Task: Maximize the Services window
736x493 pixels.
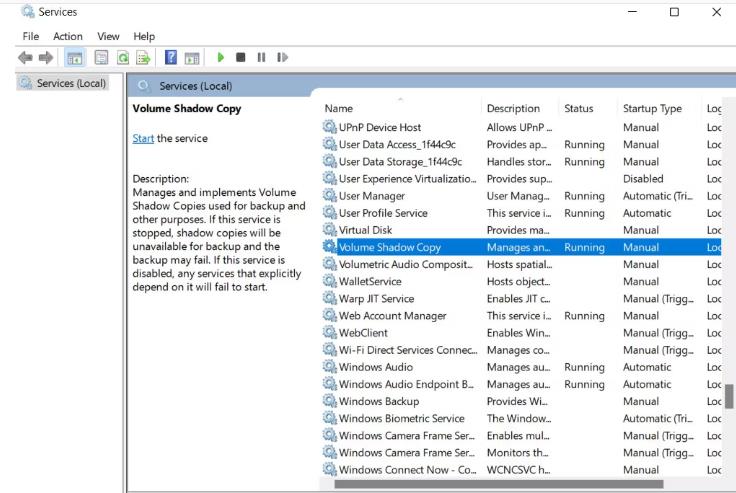Action: click(674, 12)
